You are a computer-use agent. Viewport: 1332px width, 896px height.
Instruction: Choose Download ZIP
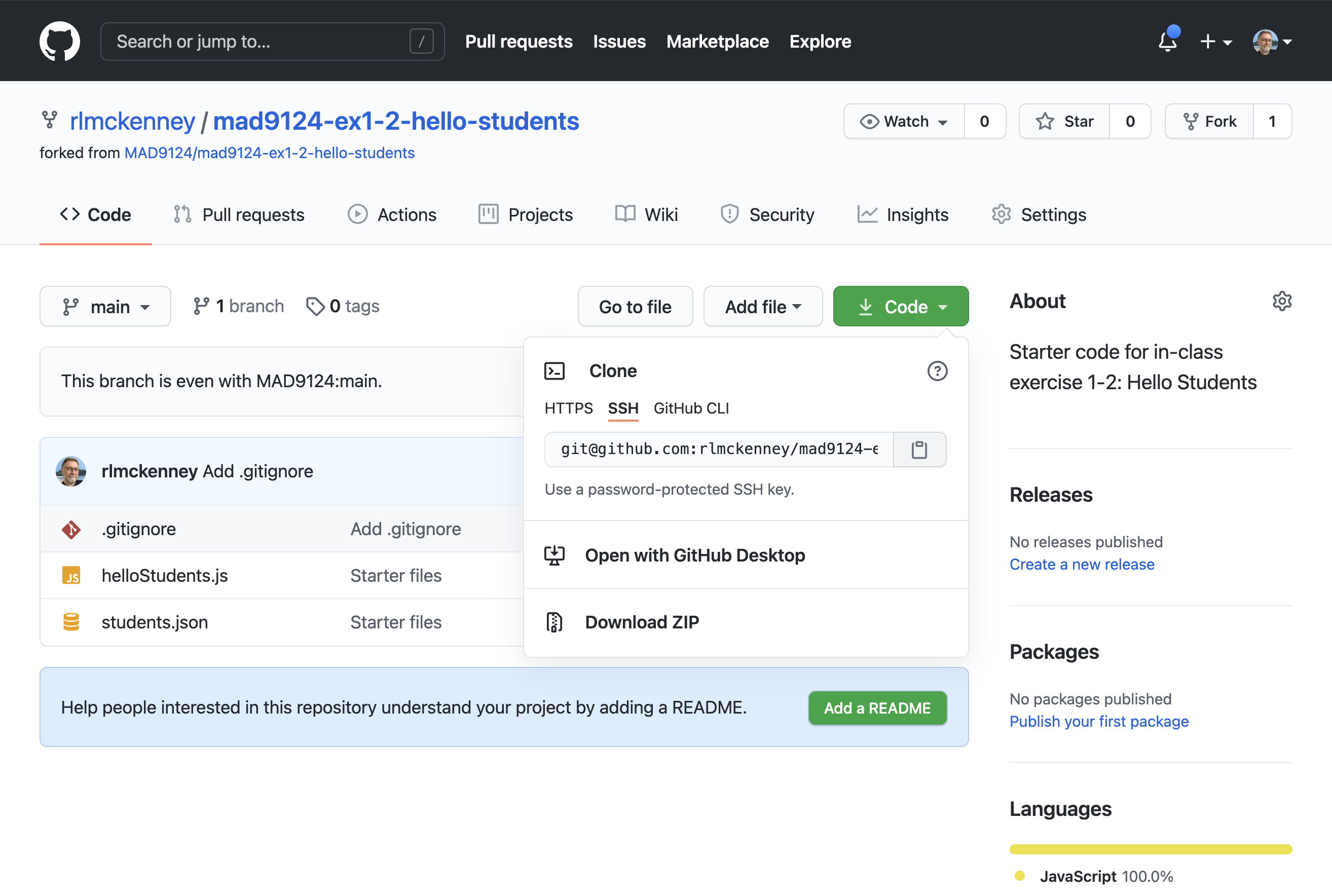coord(746,622)
